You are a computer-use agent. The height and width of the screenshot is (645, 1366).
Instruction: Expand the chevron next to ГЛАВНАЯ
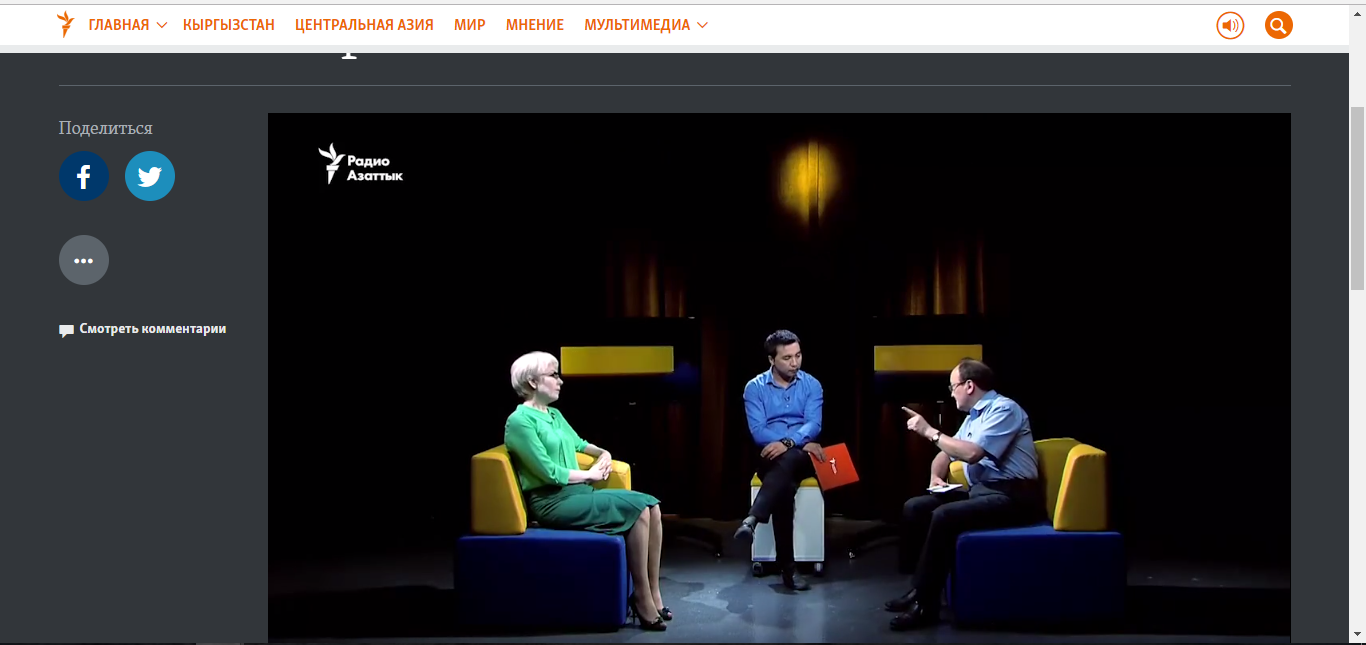162,25
